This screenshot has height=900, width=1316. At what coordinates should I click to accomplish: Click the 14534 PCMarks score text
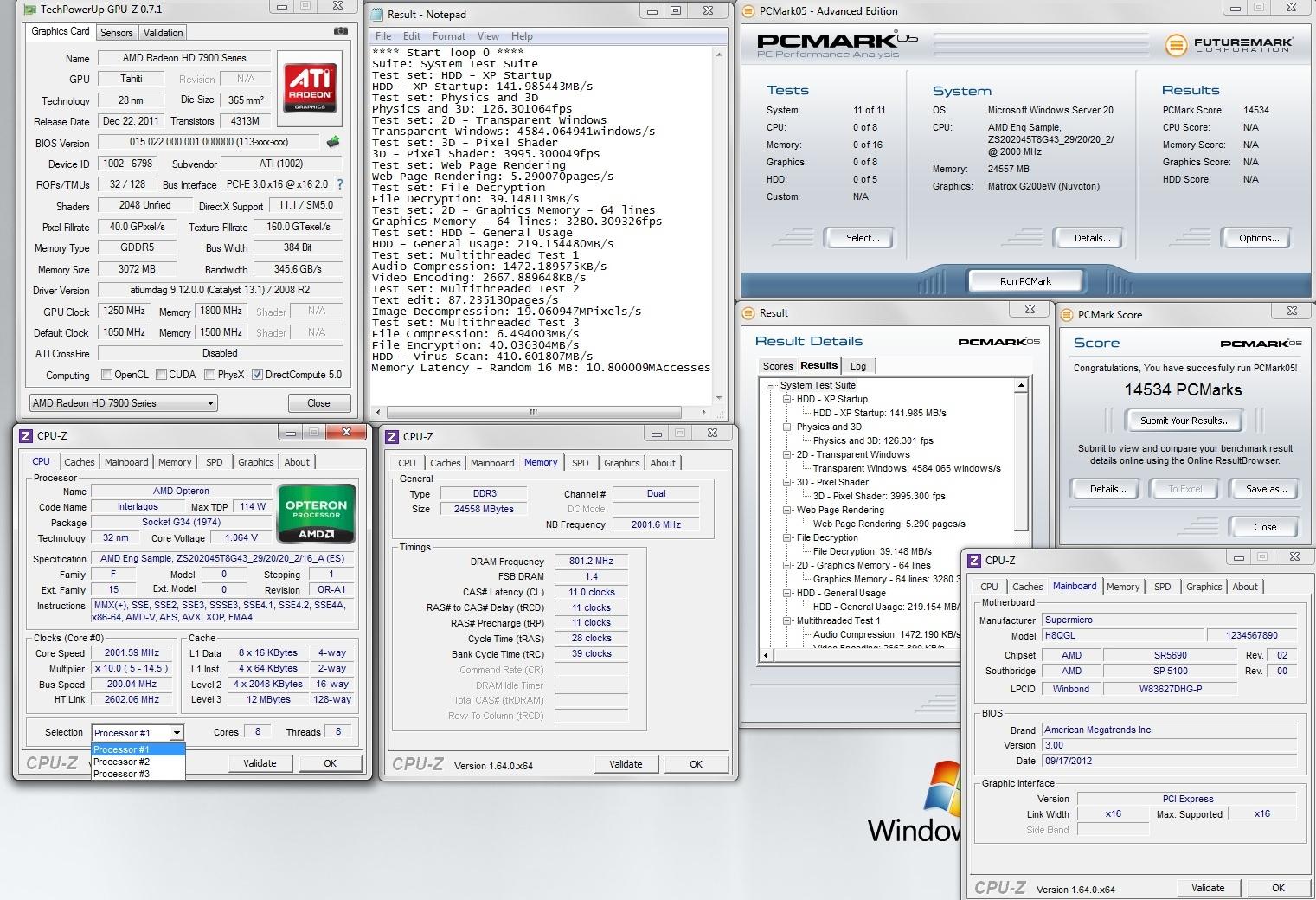(x=1183, y=390)
